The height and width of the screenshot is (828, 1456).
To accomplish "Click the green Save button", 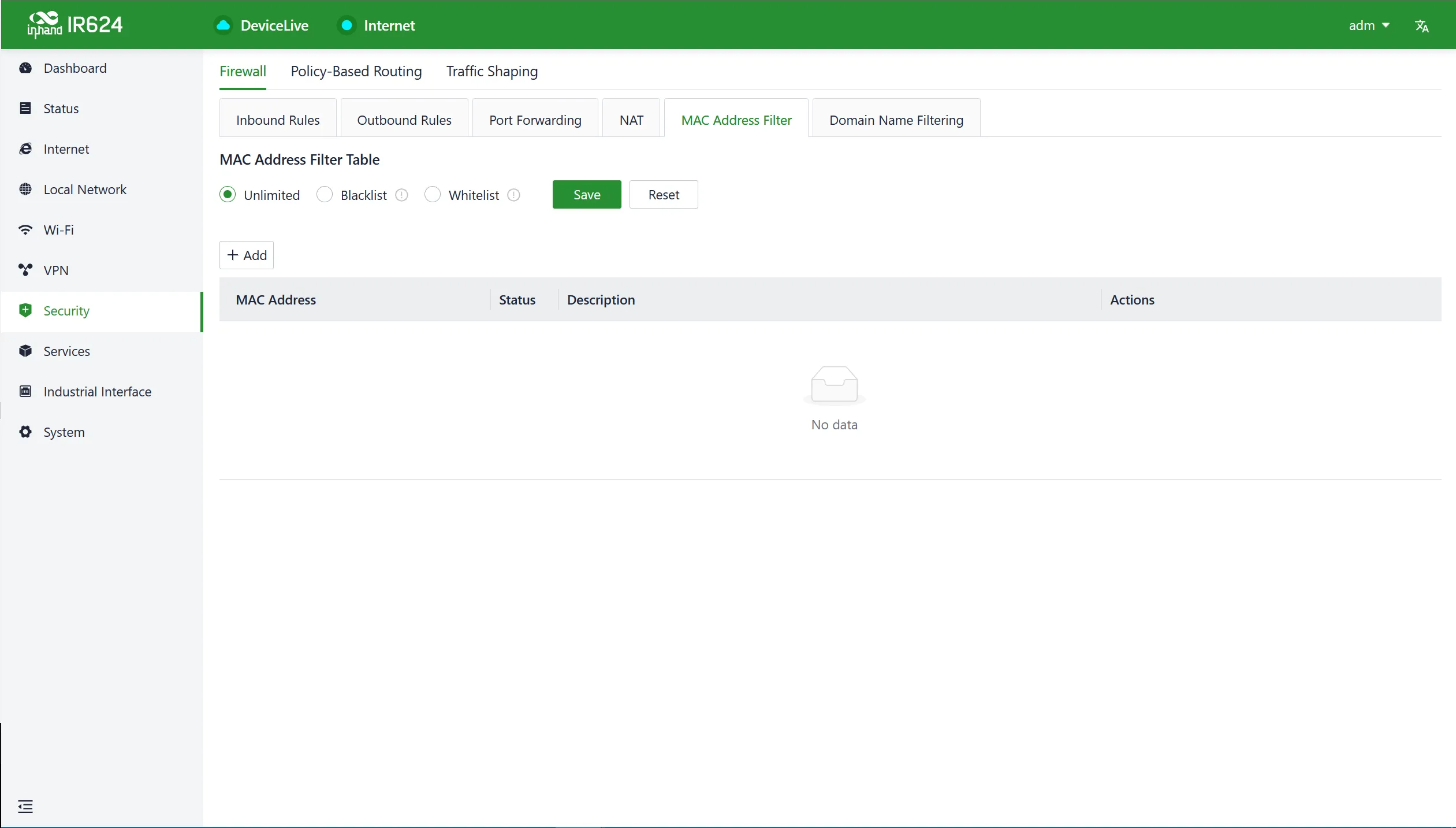I will pyautogui.click(x=587, y=195).
